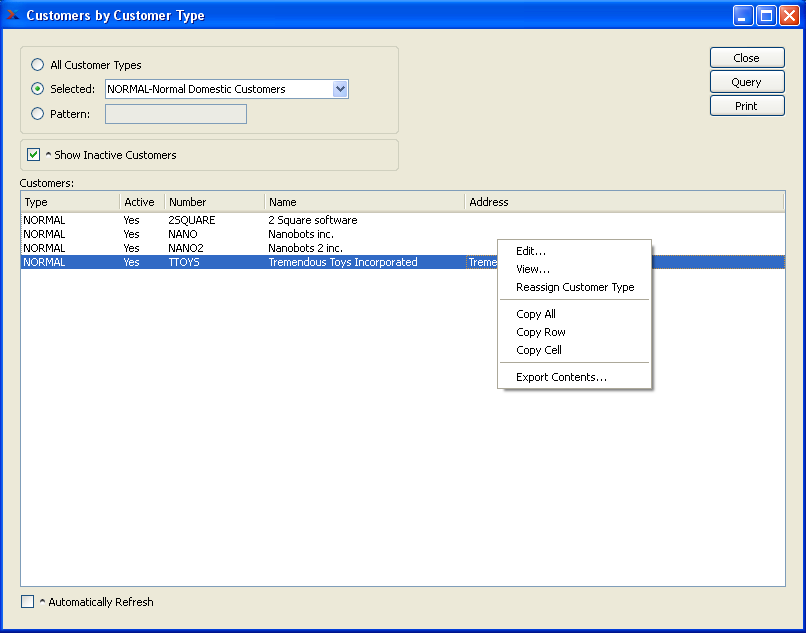
Task: Click the Yes cell in the TTOYS row
Action: click(131, 262)
